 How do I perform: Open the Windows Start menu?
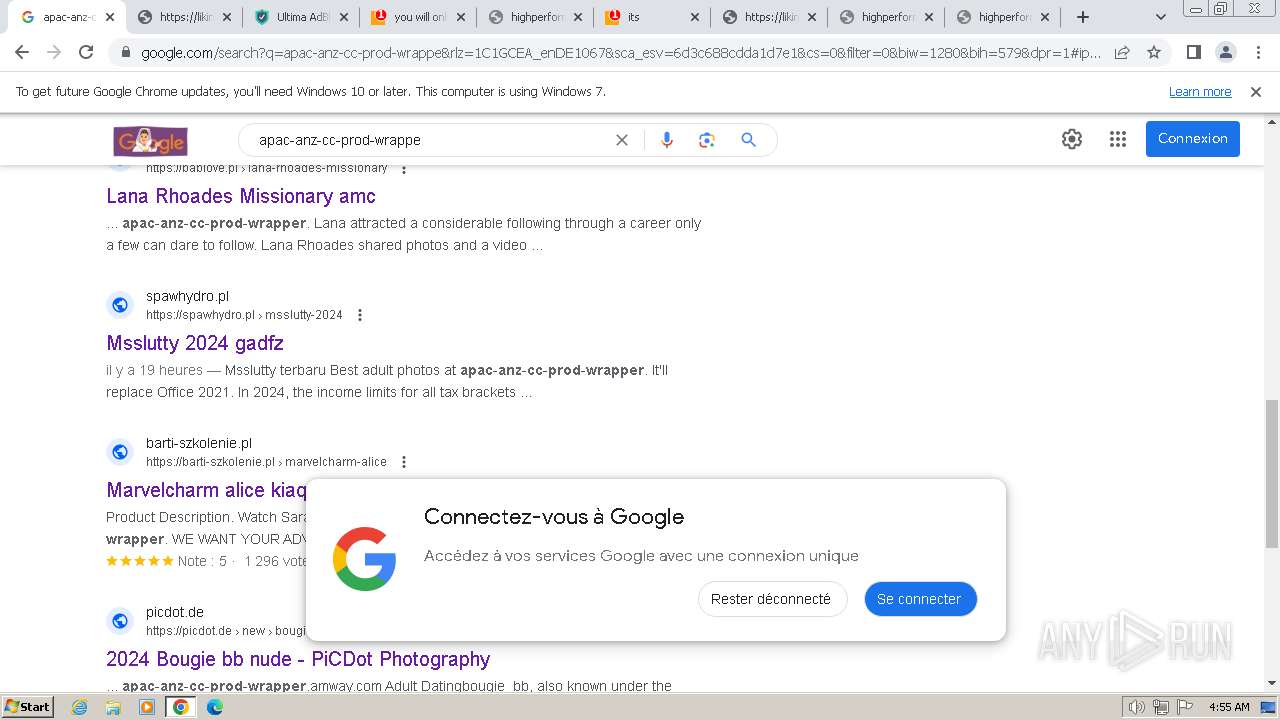tap(27, 706)
